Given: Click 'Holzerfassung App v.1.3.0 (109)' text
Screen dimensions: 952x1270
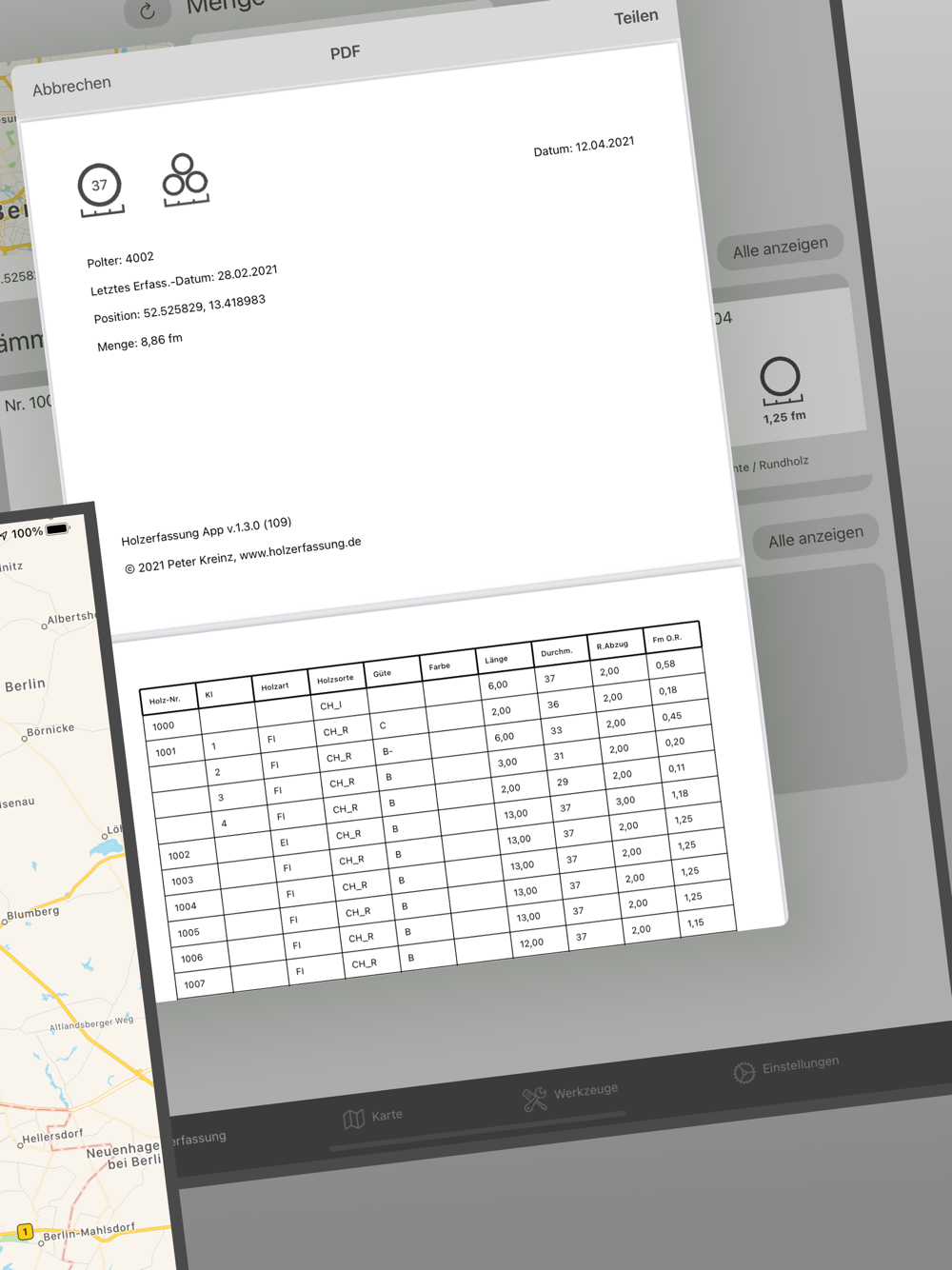Looking at the screenshot, I should pos(206,531).
